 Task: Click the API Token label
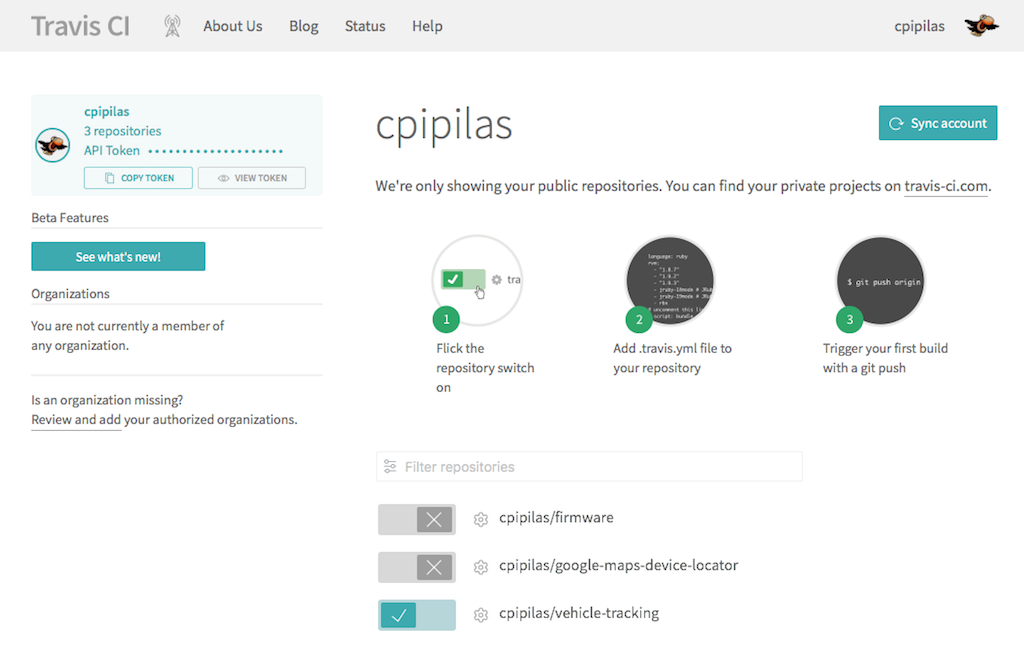pos(112,151)
